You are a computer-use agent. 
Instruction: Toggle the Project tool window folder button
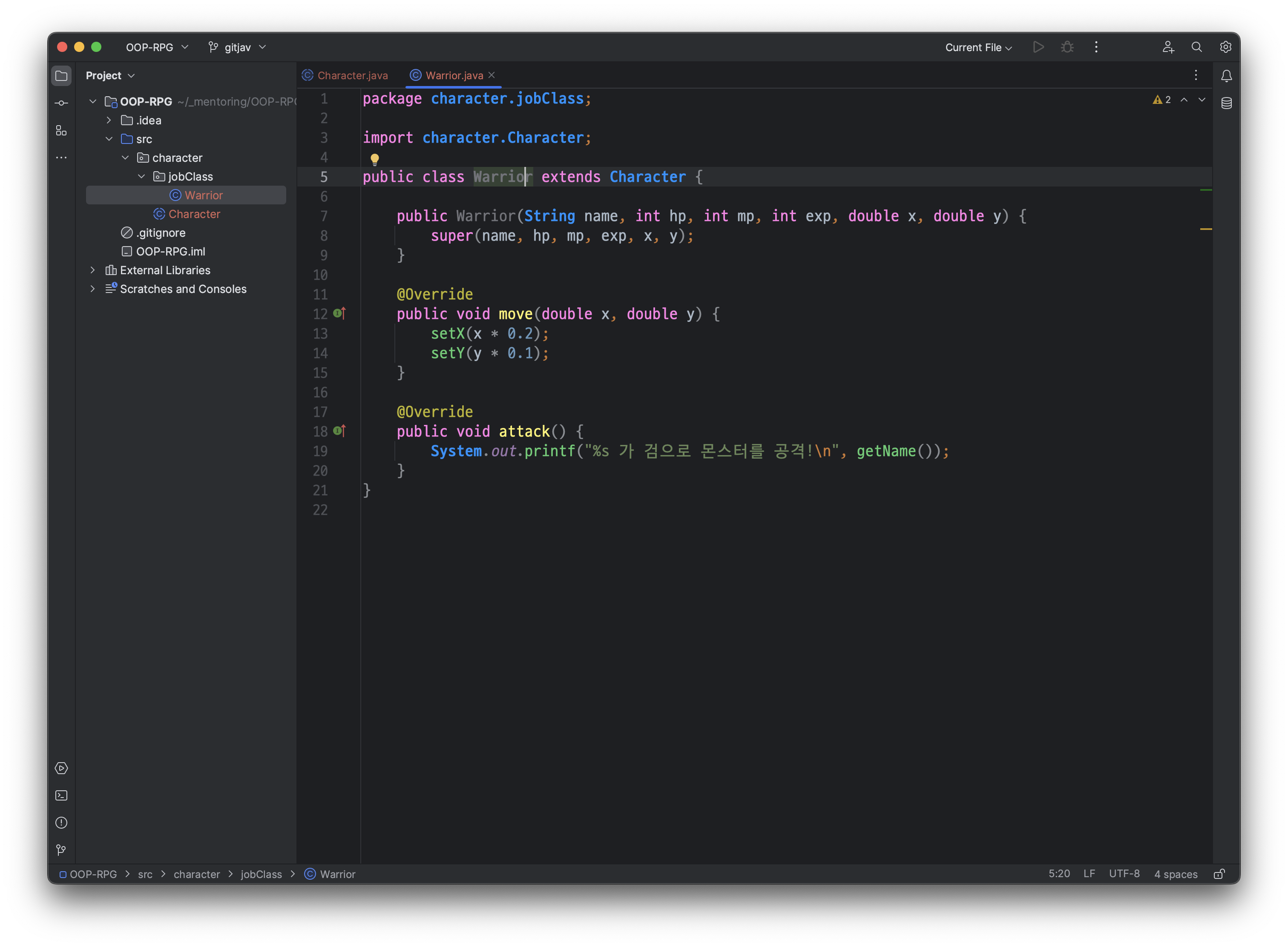(61, 76)
